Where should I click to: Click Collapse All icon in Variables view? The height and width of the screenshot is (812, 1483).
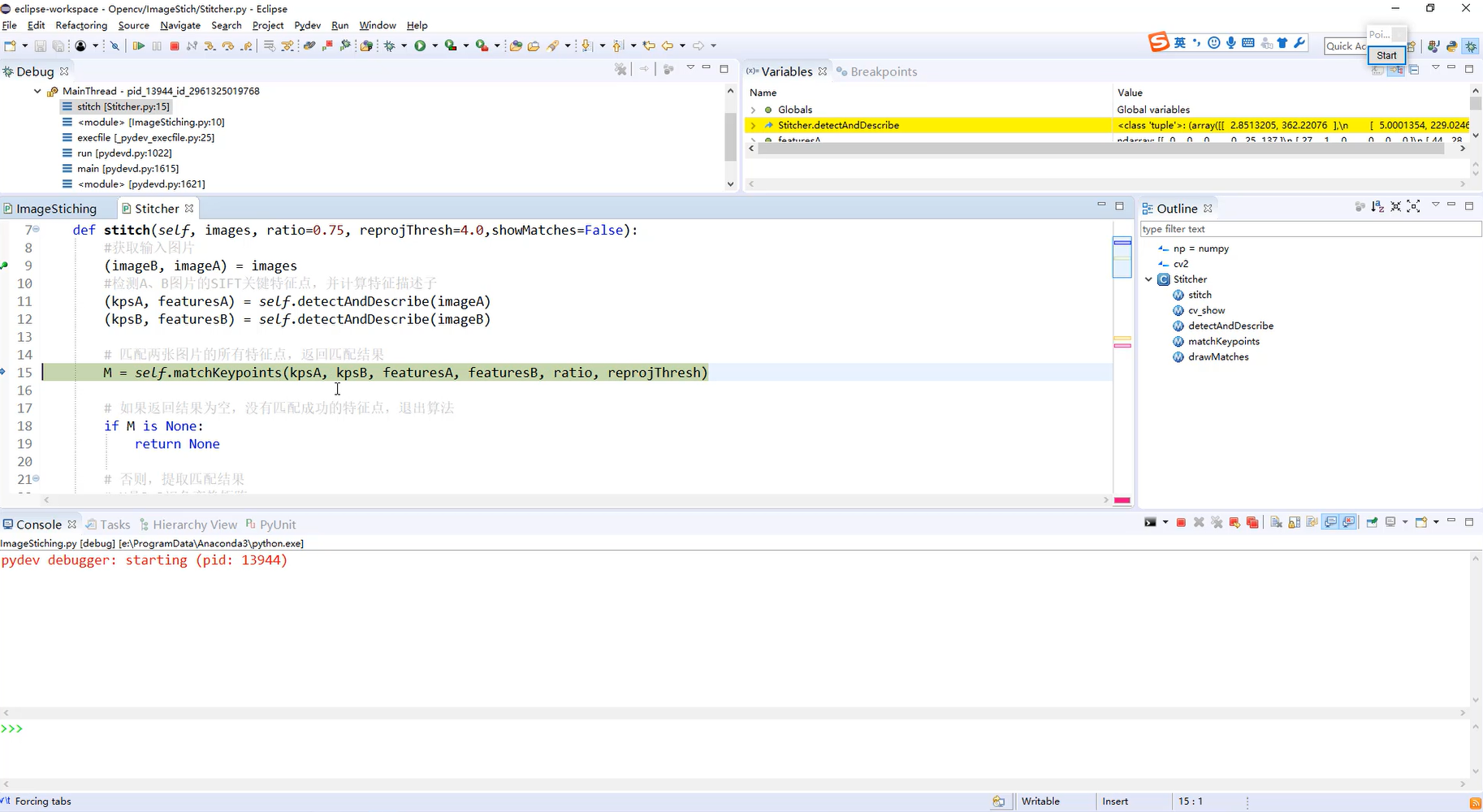tap(1414, 70)
